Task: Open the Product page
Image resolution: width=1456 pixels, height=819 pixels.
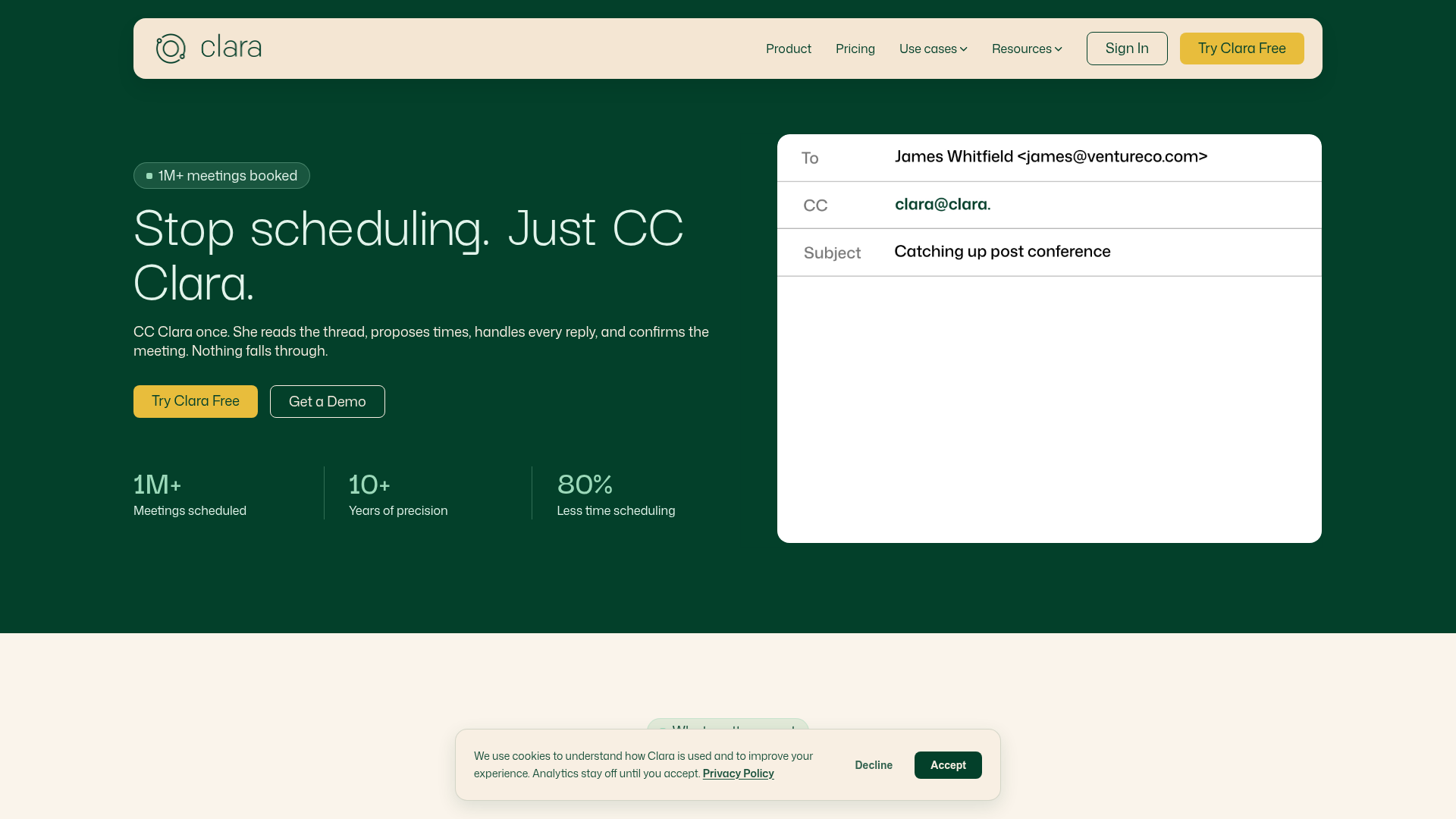Action: (789, 49)
